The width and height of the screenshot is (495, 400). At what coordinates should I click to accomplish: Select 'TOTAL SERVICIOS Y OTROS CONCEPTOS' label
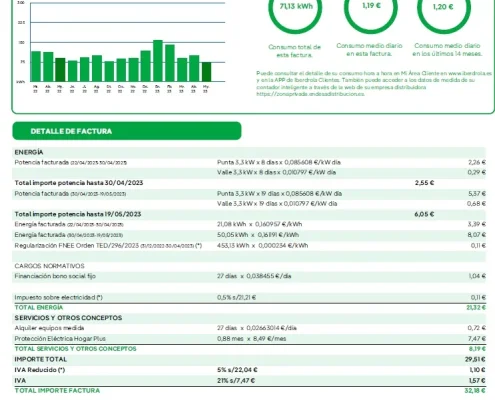[x=75, y=349]
